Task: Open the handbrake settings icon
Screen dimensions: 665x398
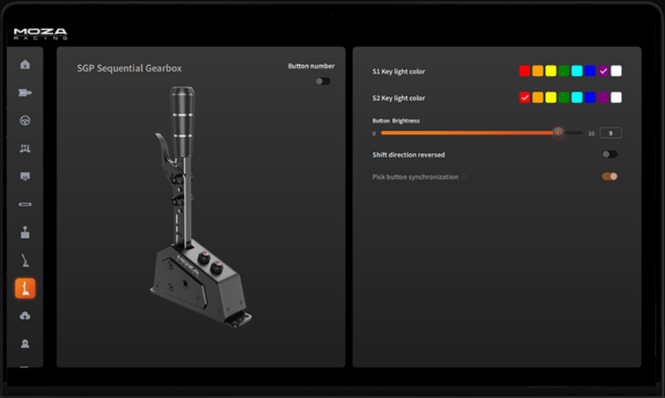Action: click(x=25, y=261)
